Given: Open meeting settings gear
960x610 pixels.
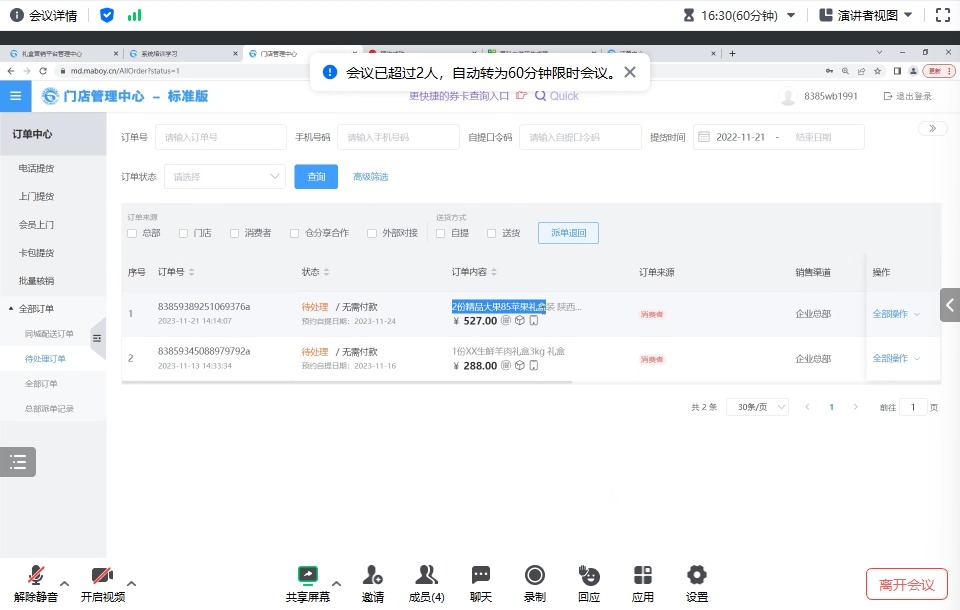Looking at the screenshot, I should (697, 576).
